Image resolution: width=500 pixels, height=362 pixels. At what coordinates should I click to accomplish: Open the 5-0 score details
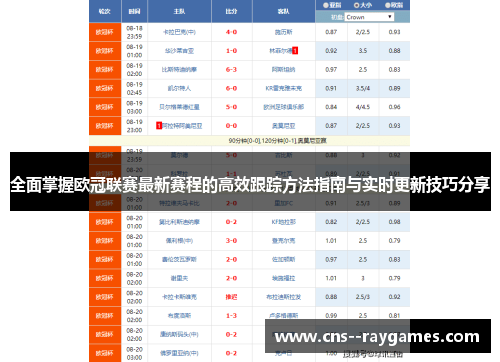click(231, 107)
